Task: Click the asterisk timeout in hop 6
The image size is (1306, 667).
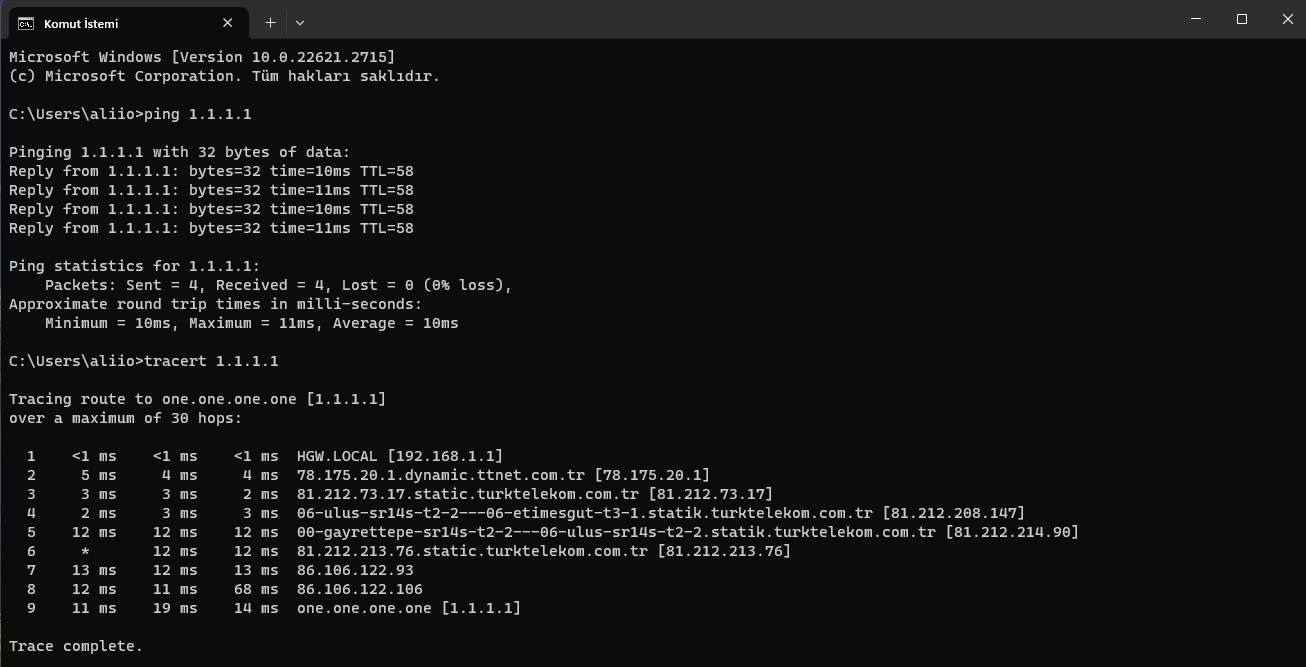Action: [x=86, y=551]
